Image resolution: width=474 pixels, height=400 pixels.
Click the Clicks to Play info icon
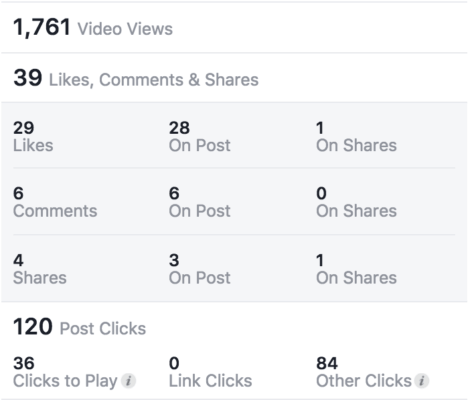(128, 381)
